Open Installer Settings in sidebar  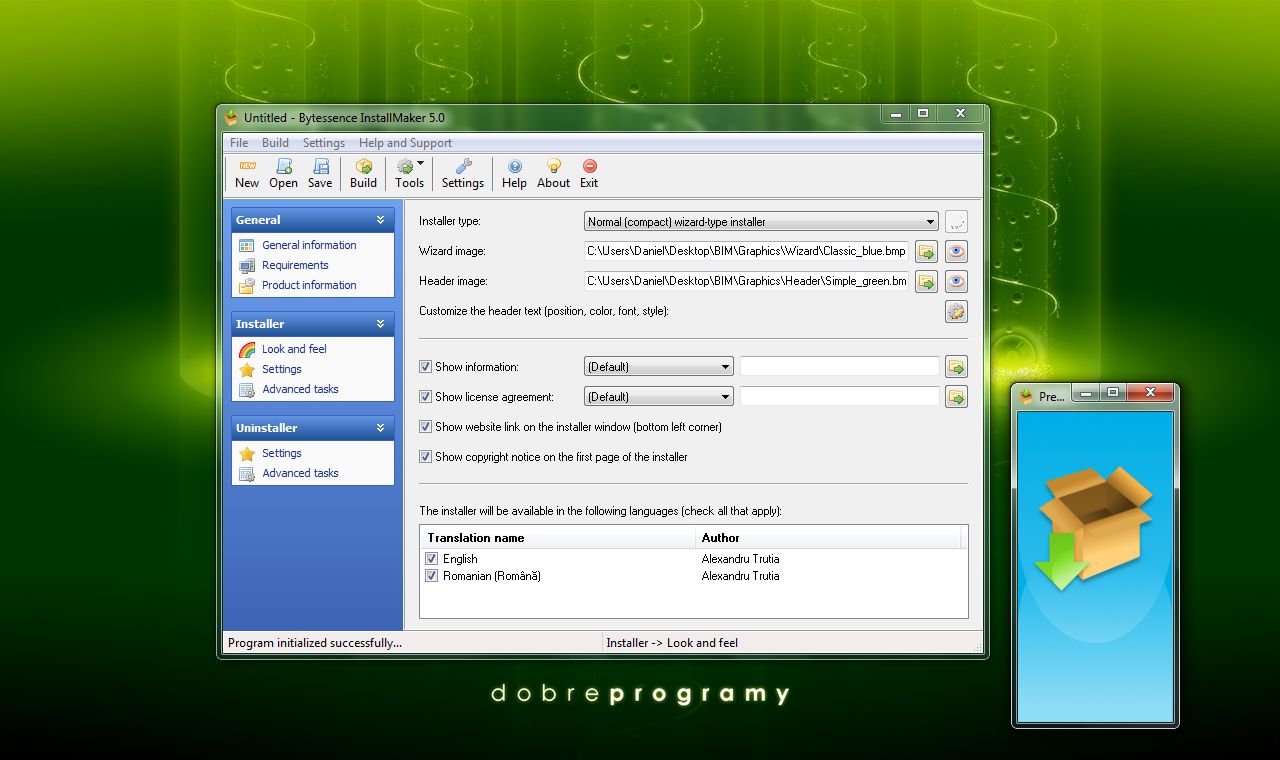click(x=281, y=369)
